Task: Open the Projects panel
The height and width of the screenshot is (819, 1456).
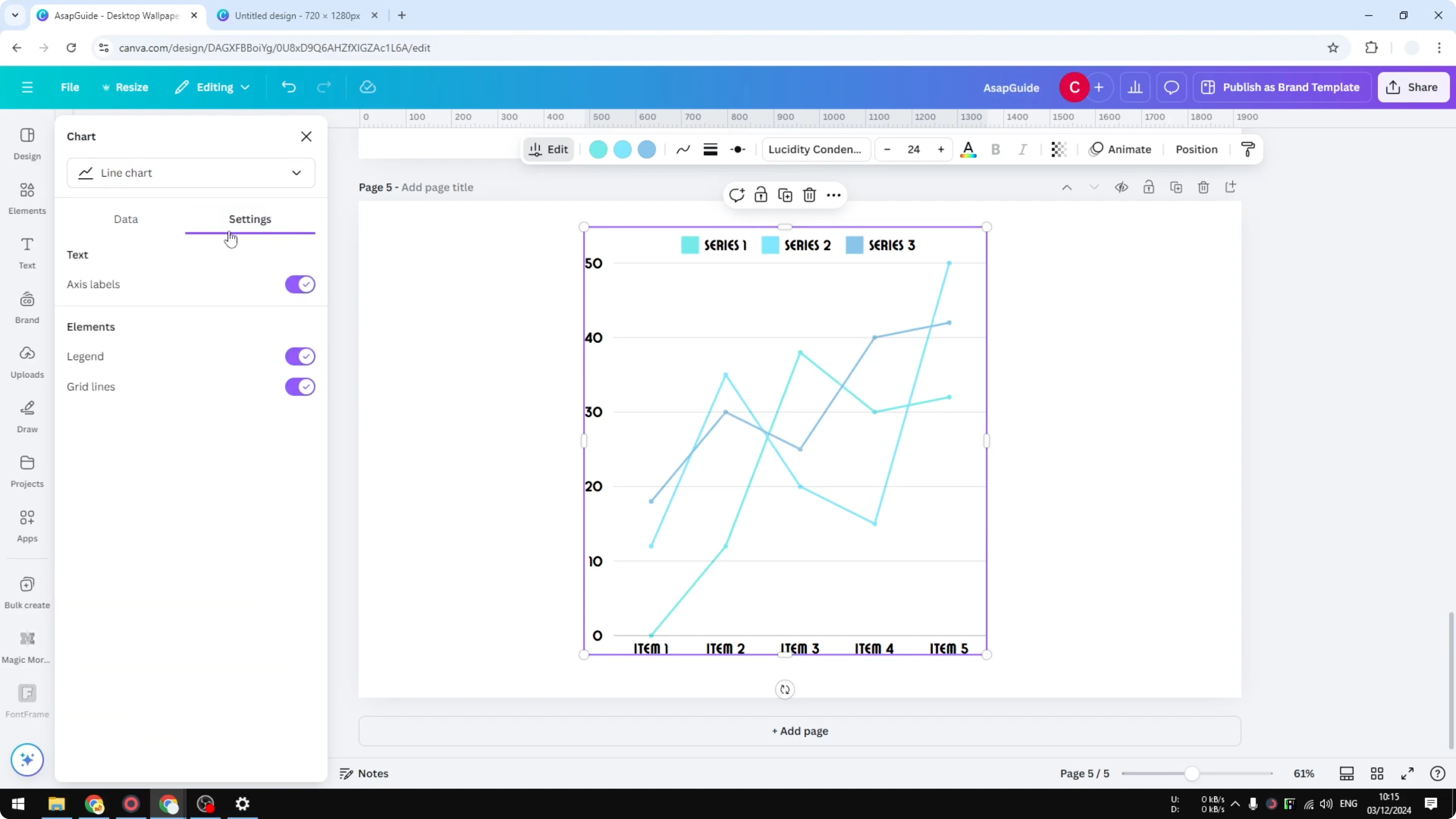Action: [x=27, y=471]
